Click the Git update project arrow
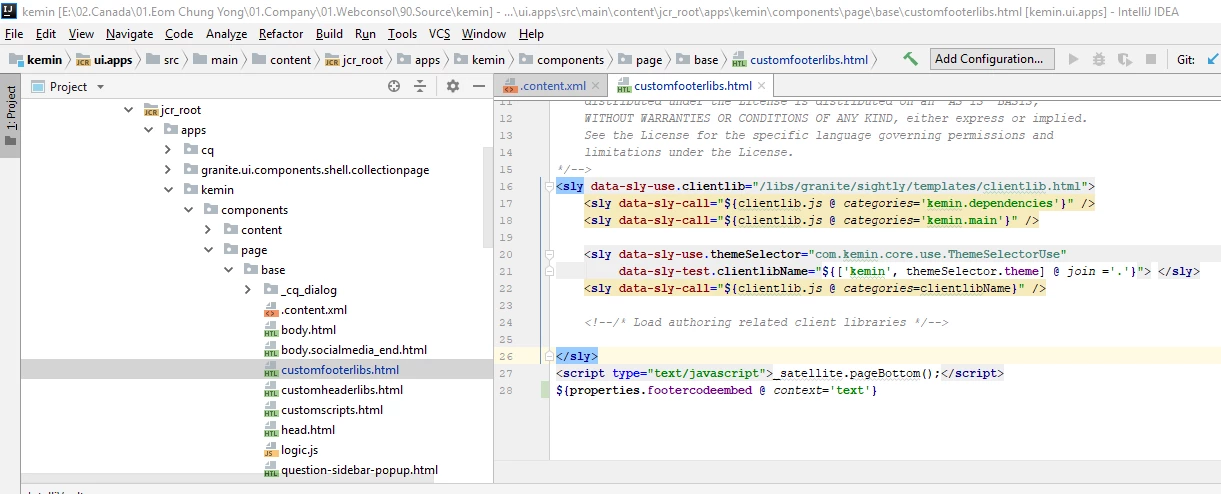This screenshot has width=1221, height=494. (x=1213, y=59)
